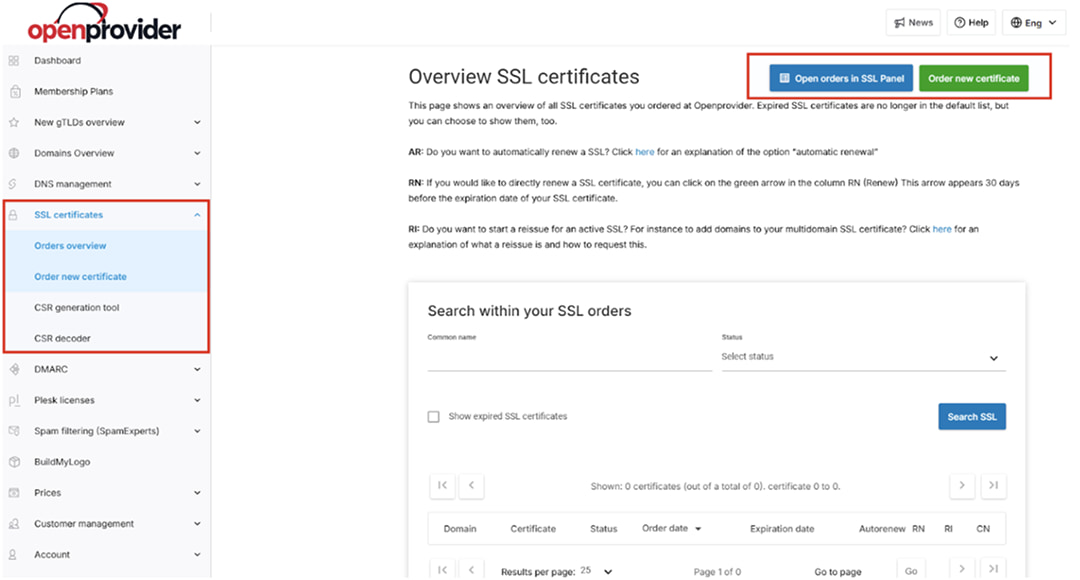Expand DNS management menu chevron
The width and height of the screenshot is (1080, 580).
click(197, 184)
